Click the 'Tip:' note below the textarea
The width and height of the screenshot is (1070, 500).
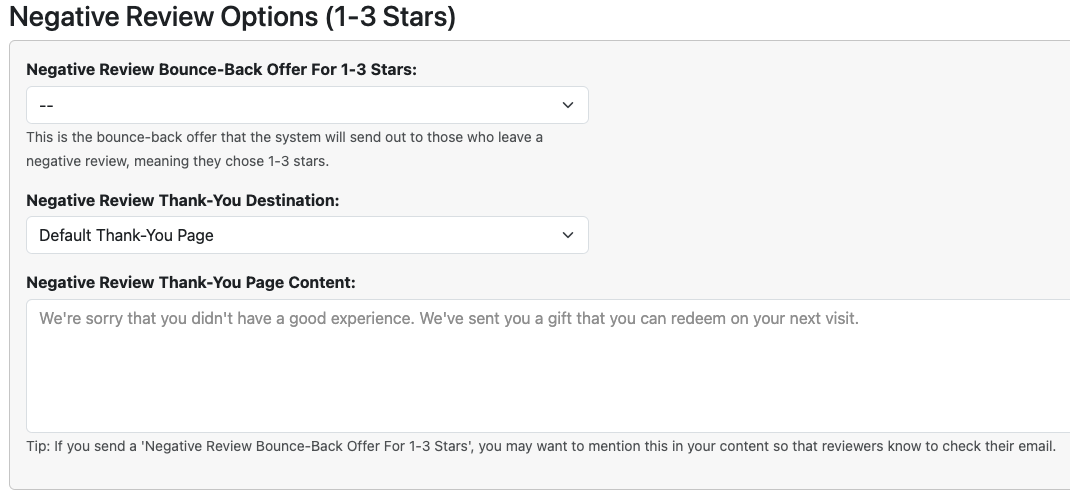coord(541,447)
